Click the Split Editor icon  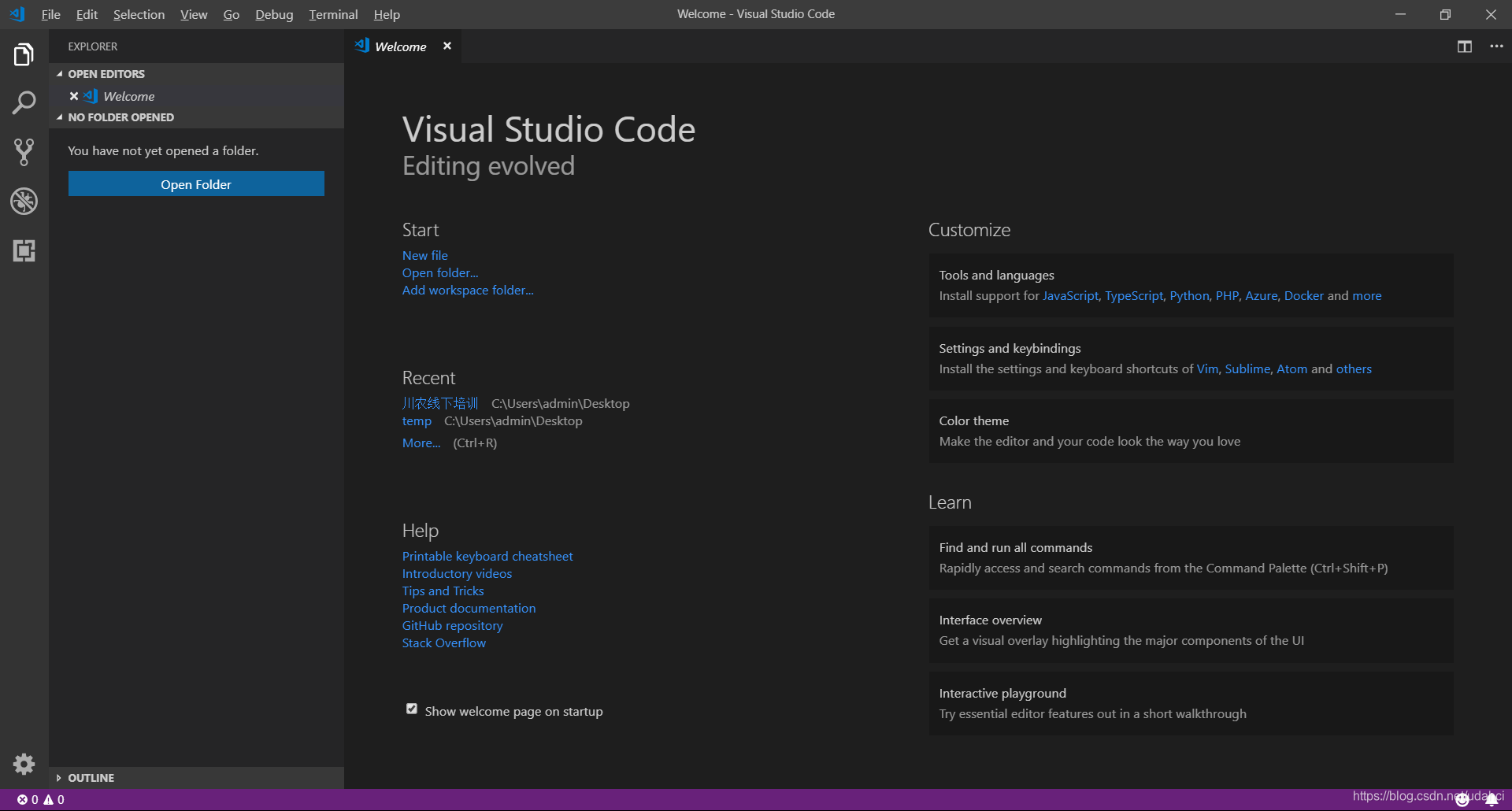1464,46
